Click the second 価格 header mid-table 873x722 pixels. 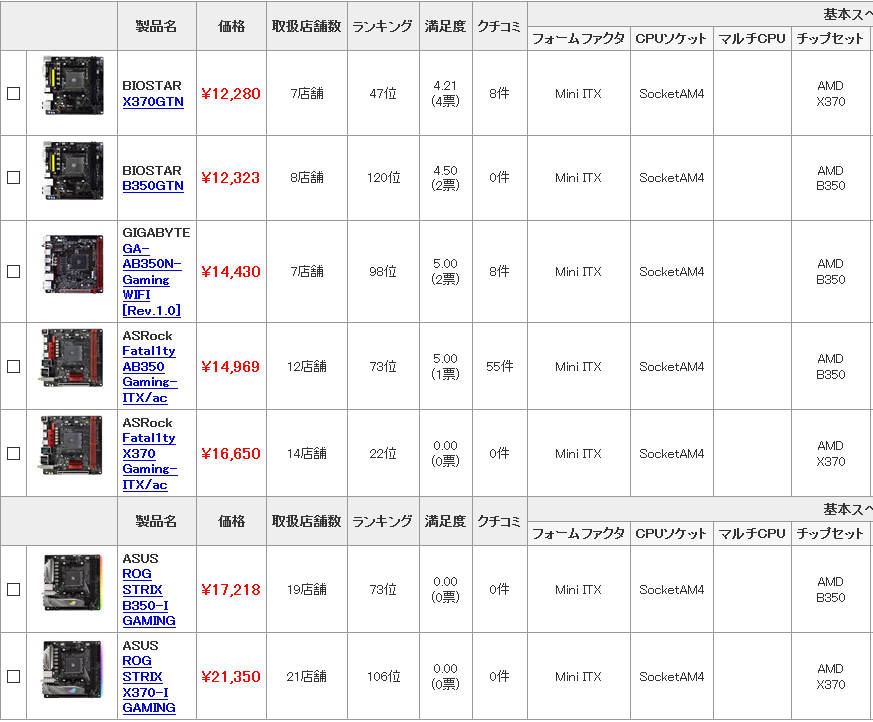(232, 521)
